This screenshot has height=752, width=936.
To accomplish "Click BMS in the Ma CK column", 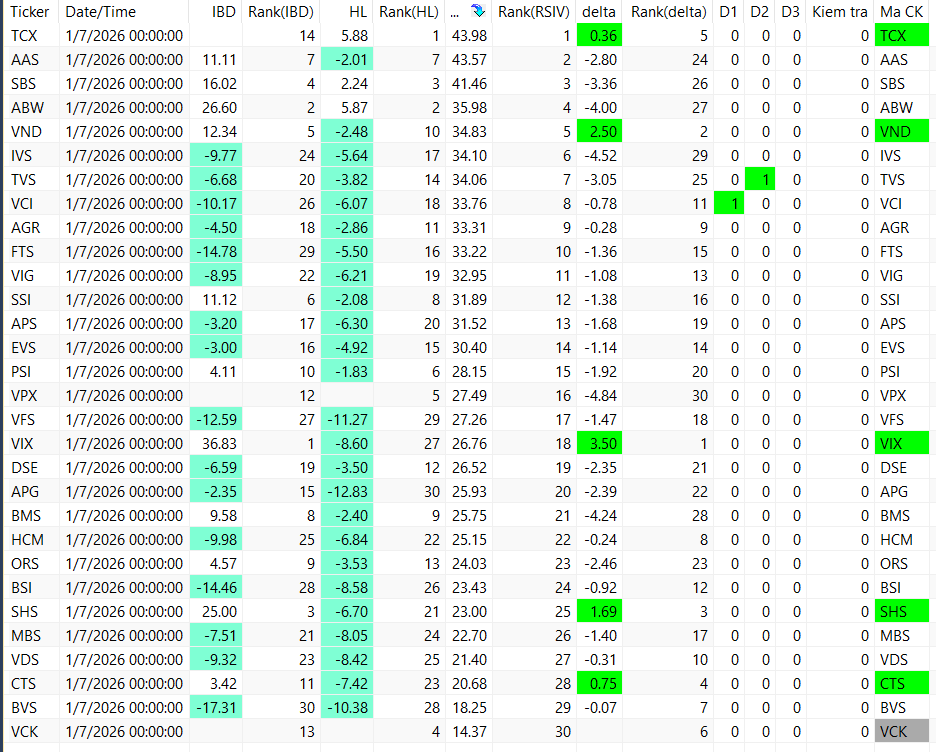I will pos(895,516).
